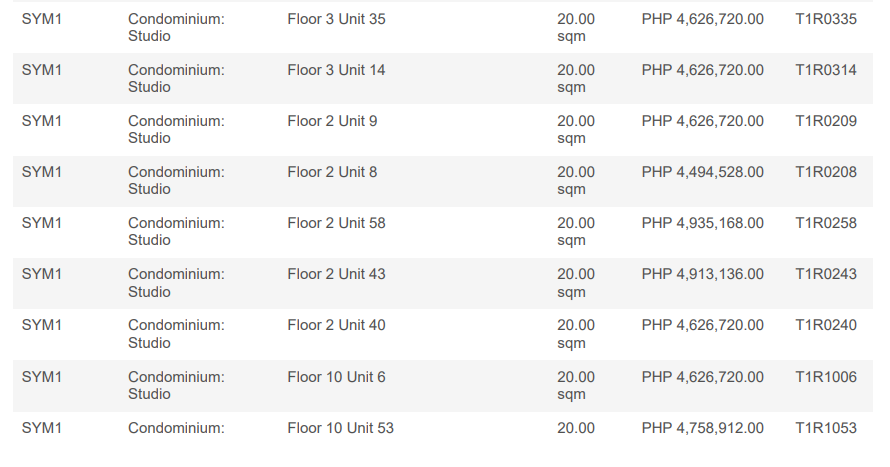Viewport: 890px width, 467px height.
Task: Pick unit code T1R0258
Action: pos(825,223)
